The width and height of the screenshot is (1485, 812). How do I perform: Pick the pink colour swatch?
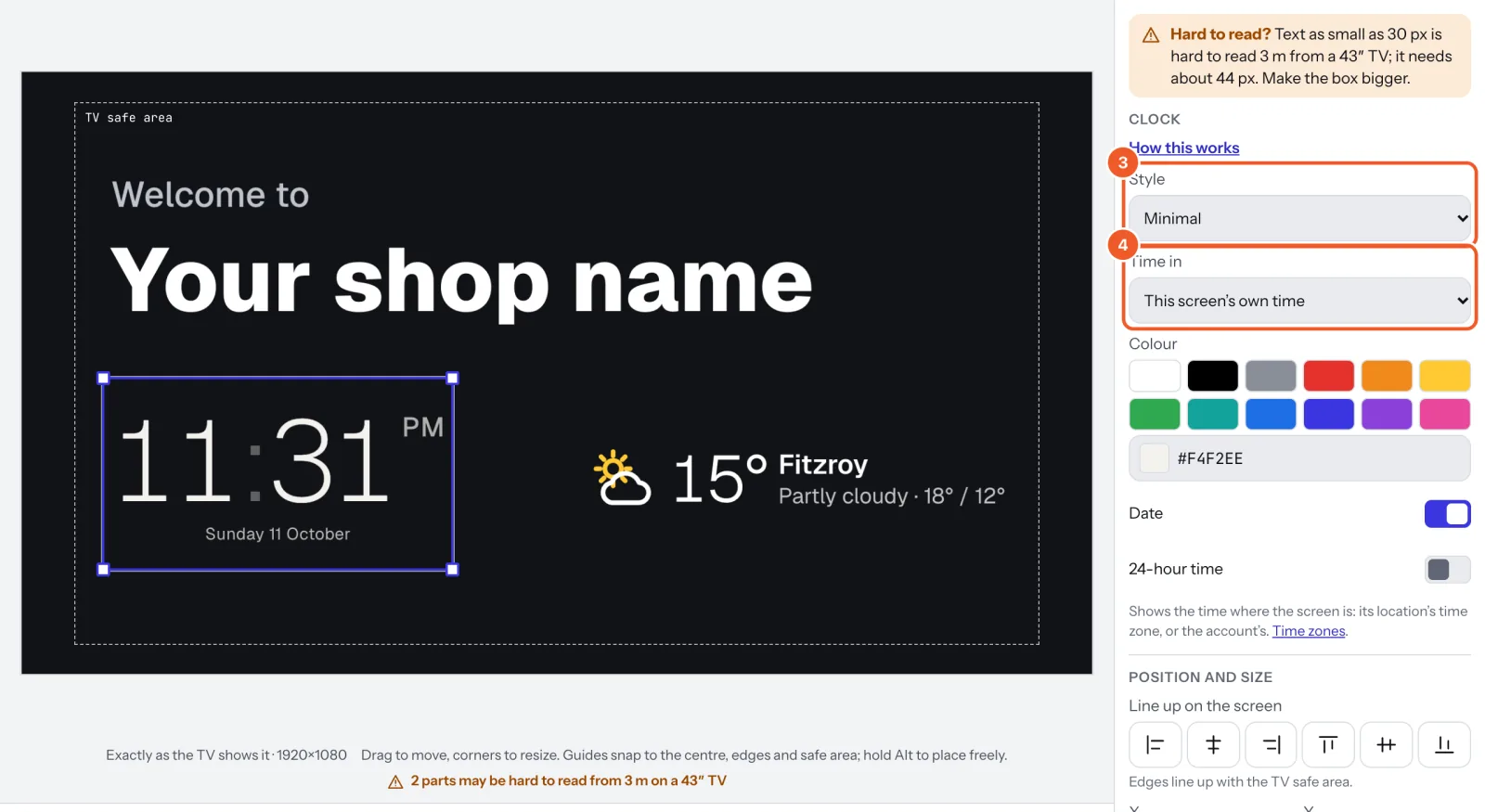point(1444,414)
